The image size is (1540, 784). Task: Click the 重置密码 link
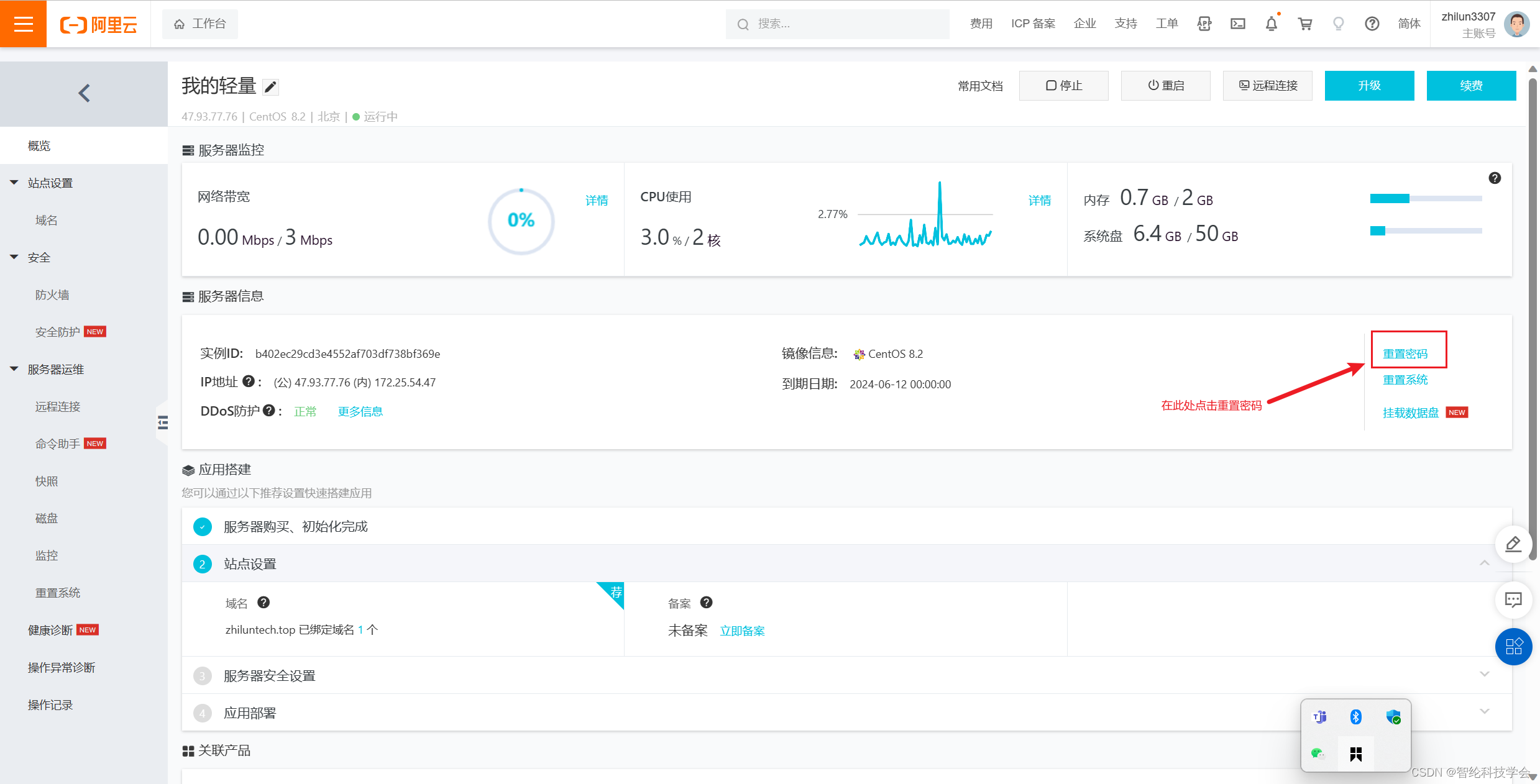(1405, 353)
